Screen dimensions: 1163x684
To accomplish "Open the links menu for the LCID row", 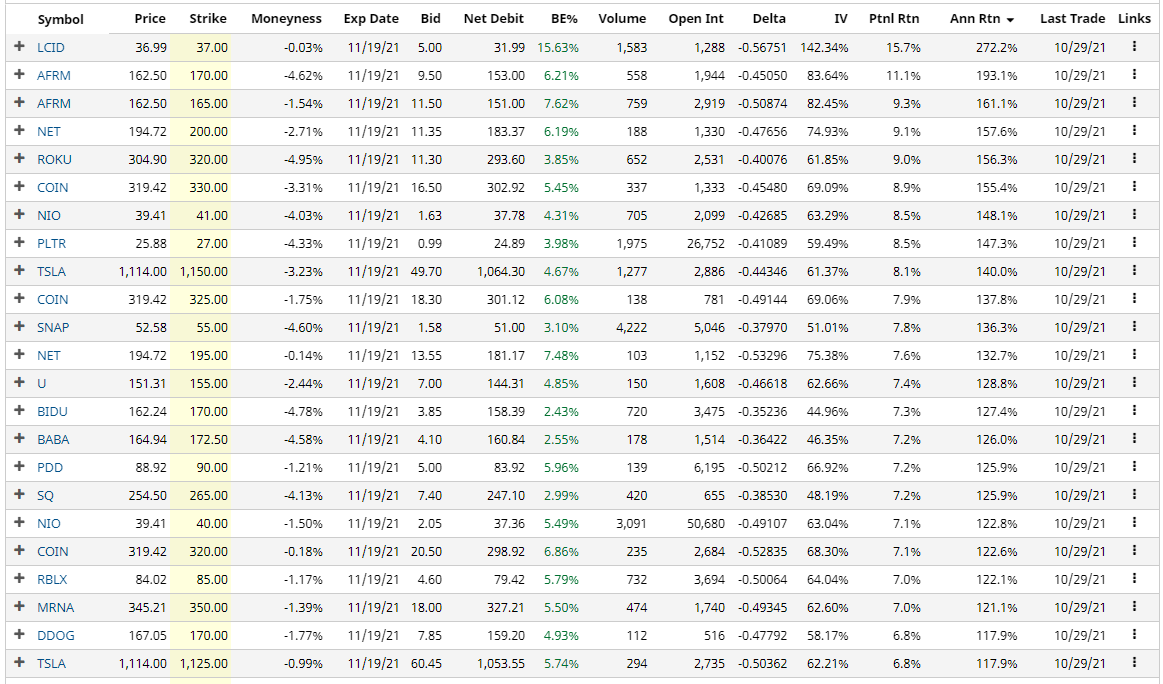I will point(1134,46).
